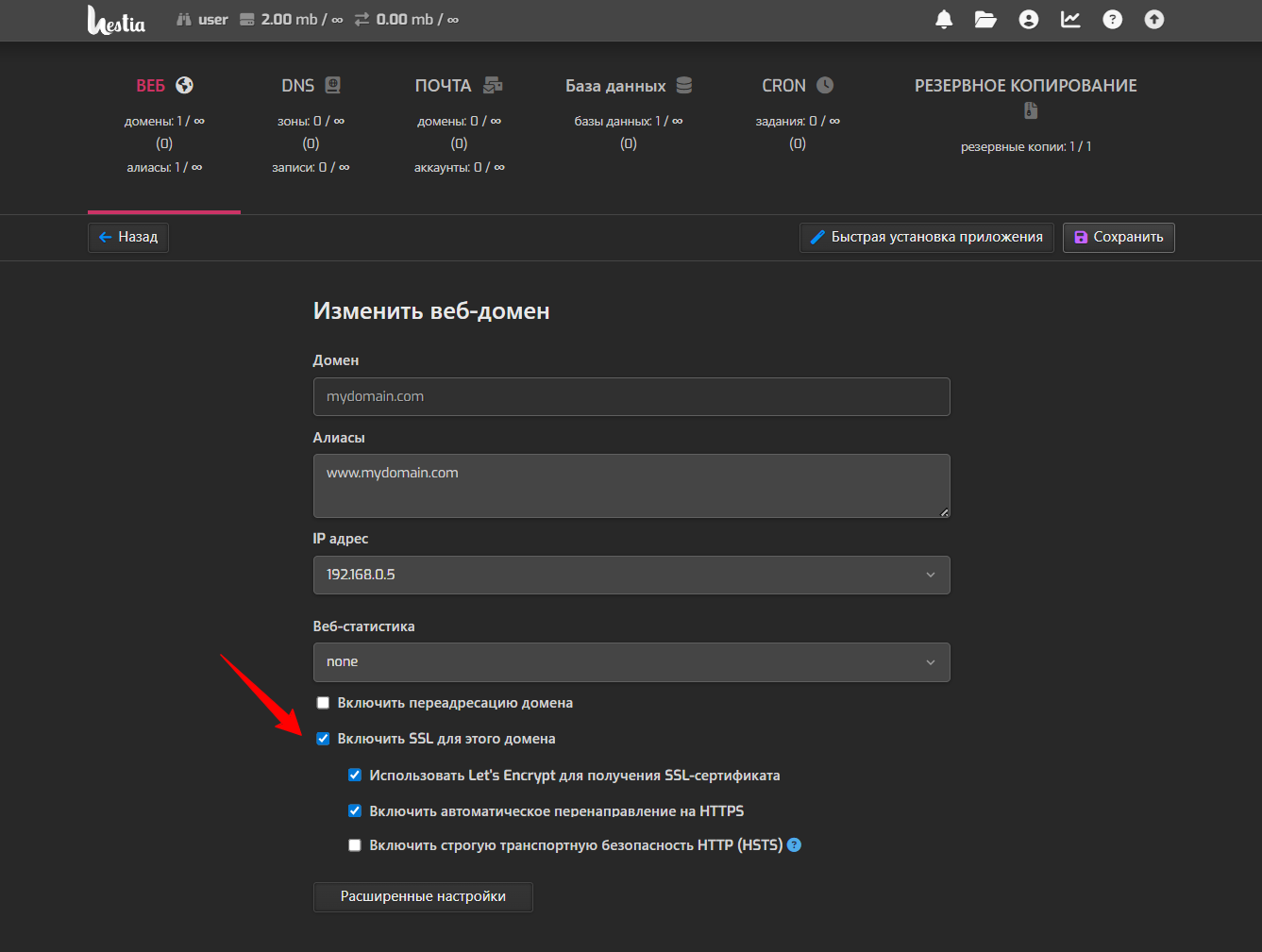Click the Назад back button
Viewport: 1262px width, 952px height.
coord(128,237)
